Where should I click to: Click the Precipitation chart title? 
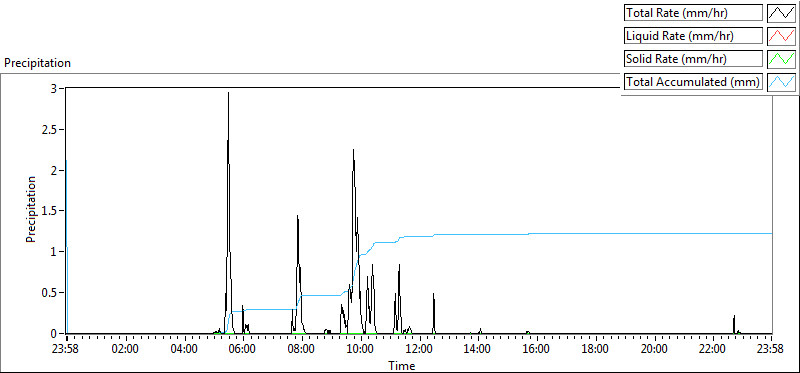[x=37, y=63]
